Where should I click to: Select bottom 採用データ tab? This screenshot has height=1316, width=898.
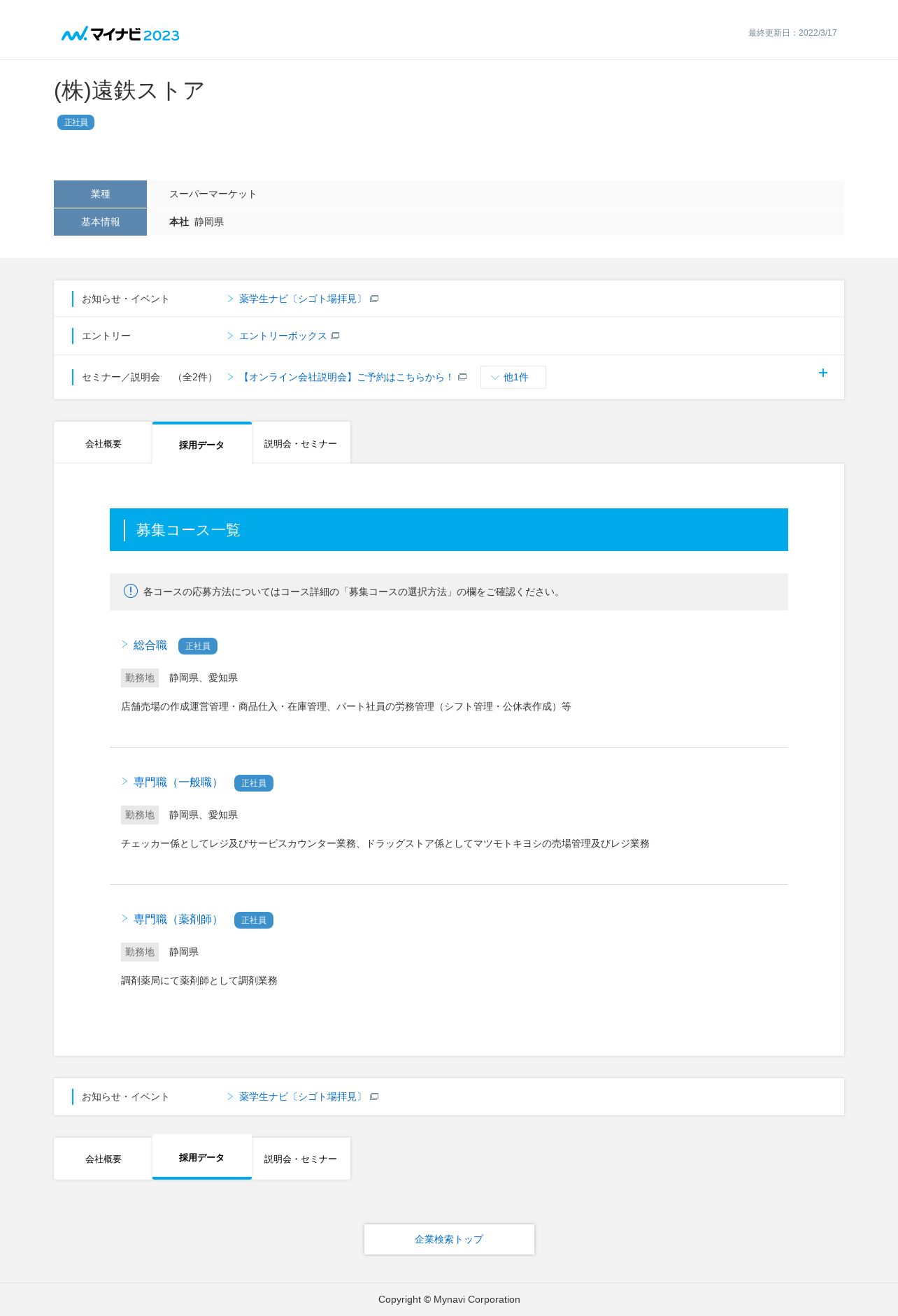pos(202,1157)
